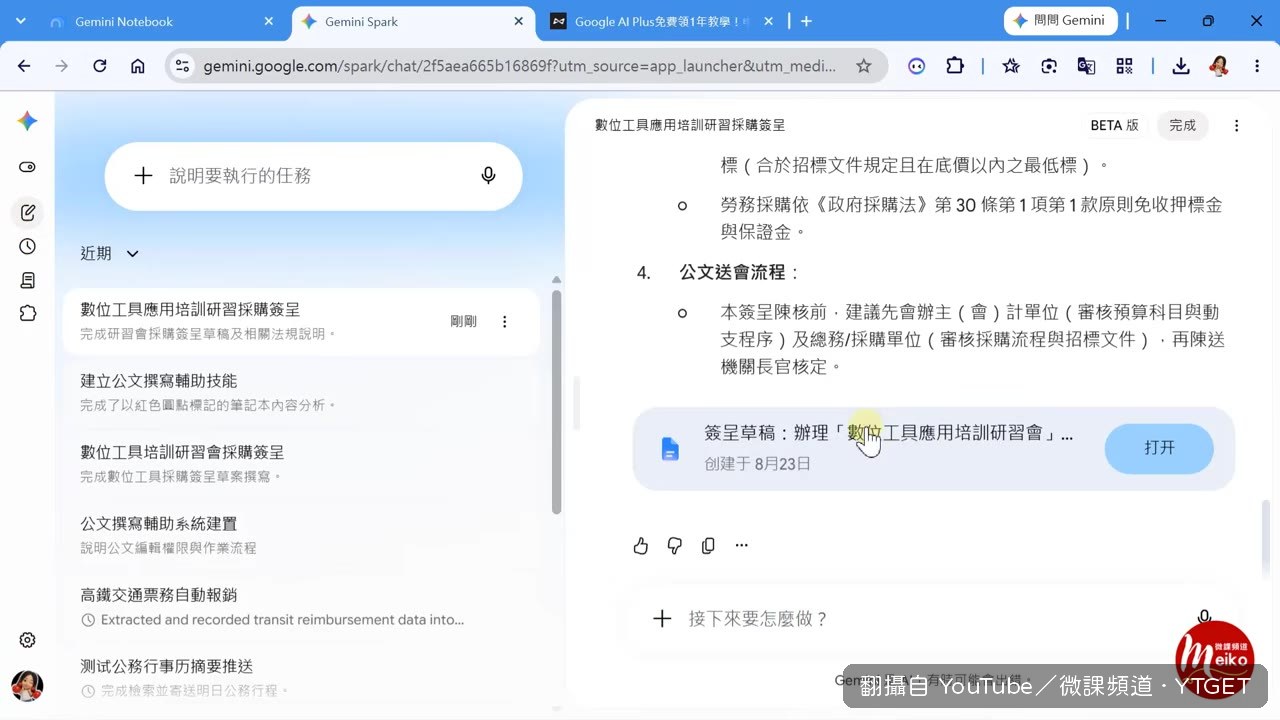Click the account avatar at sidebar bottom

click(x=27, y=686)
